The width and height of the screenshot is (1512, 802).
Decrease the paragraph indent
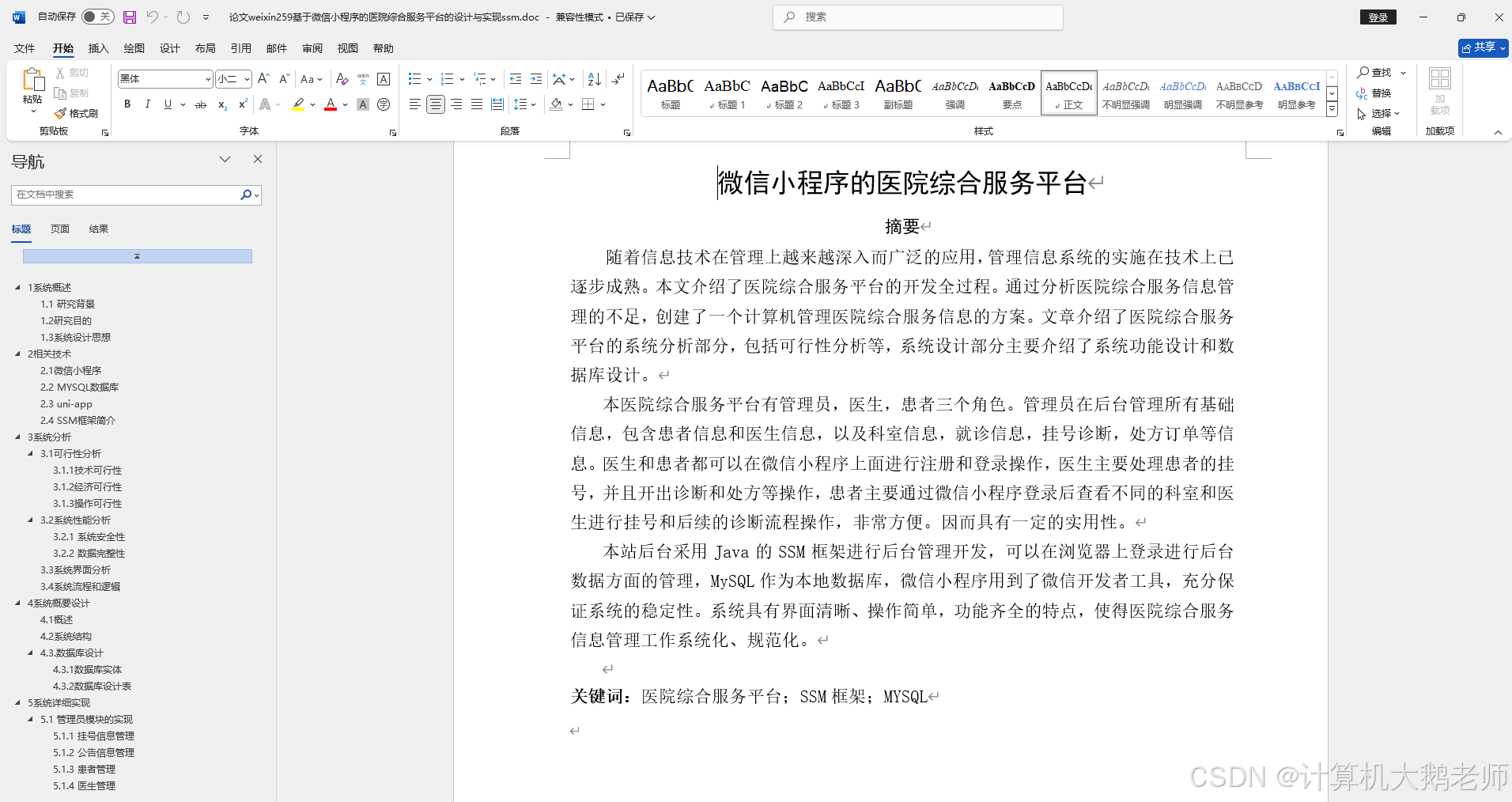coord(516,79)
